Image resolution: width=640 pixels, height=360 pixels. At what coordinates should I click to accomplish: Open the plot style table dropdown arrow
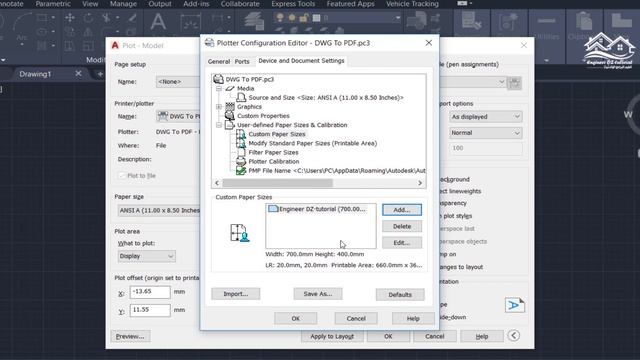501,82
